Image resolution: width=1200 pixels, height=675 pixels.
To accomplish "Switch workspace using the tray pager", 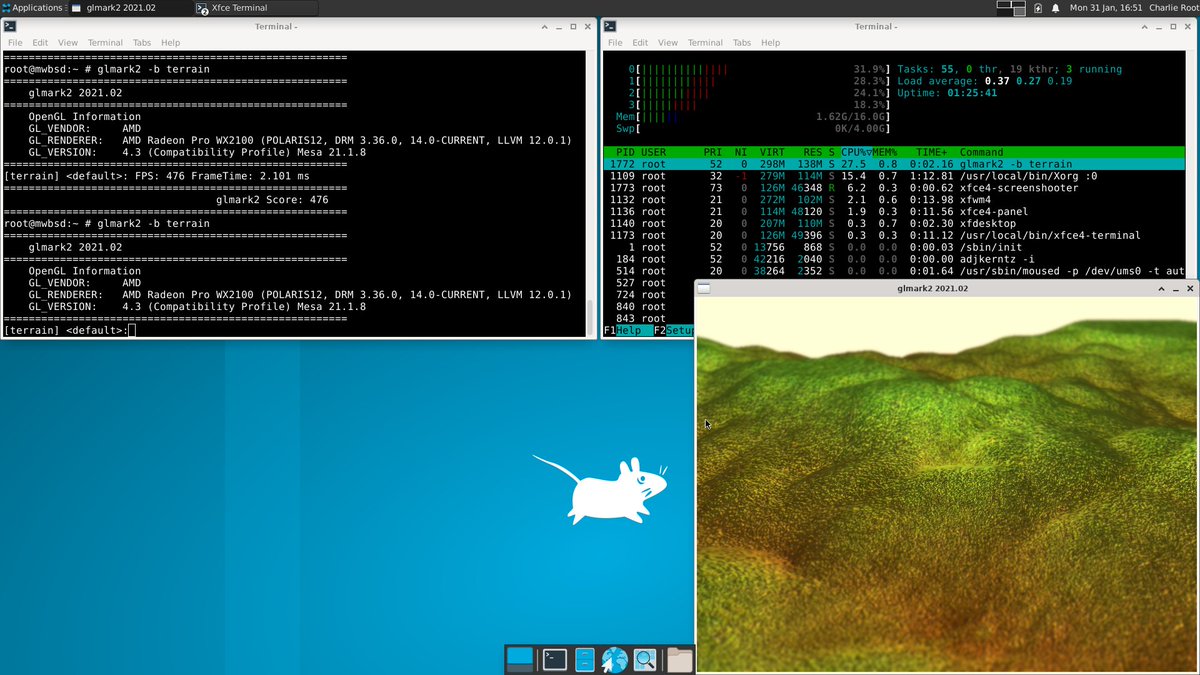I will [1006, 8].
